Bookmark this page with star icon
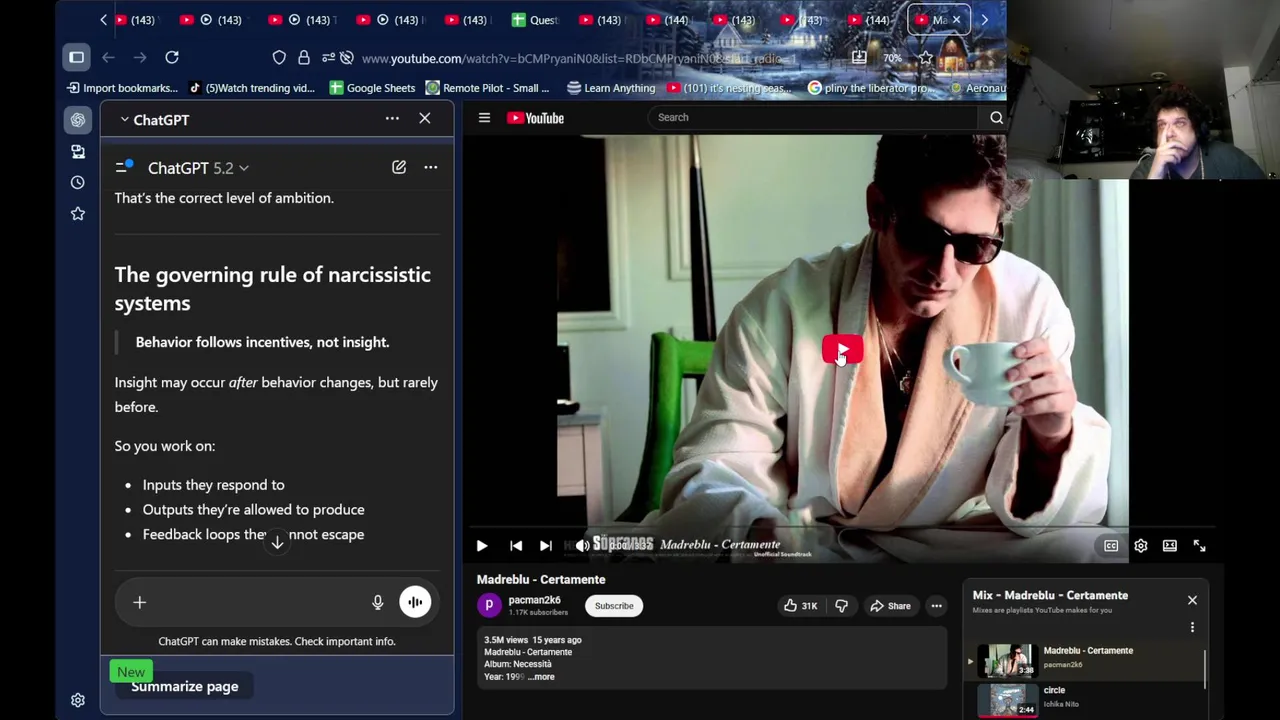Viewport: 1280px width, 720px height. pyautogui.click(x=925, y=58)
